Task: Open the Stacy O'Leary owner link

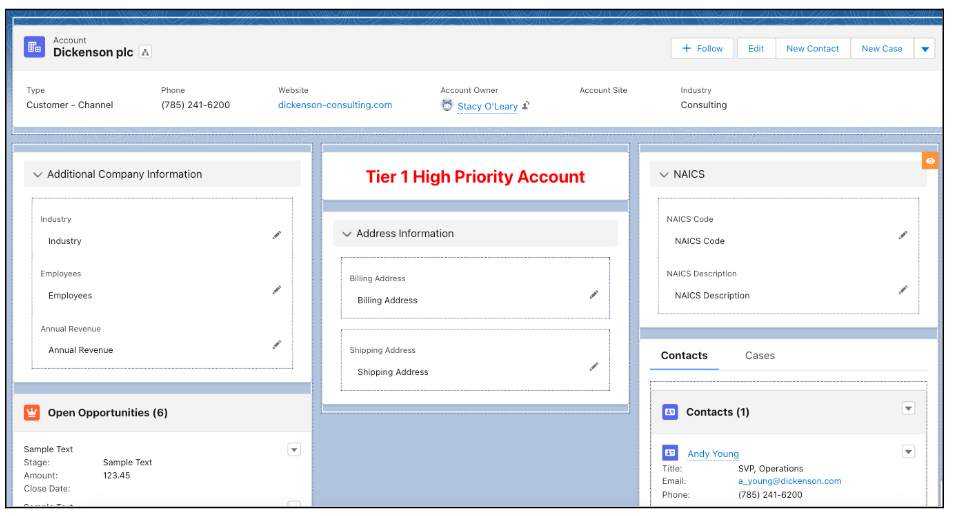Action: coord(487,106)
